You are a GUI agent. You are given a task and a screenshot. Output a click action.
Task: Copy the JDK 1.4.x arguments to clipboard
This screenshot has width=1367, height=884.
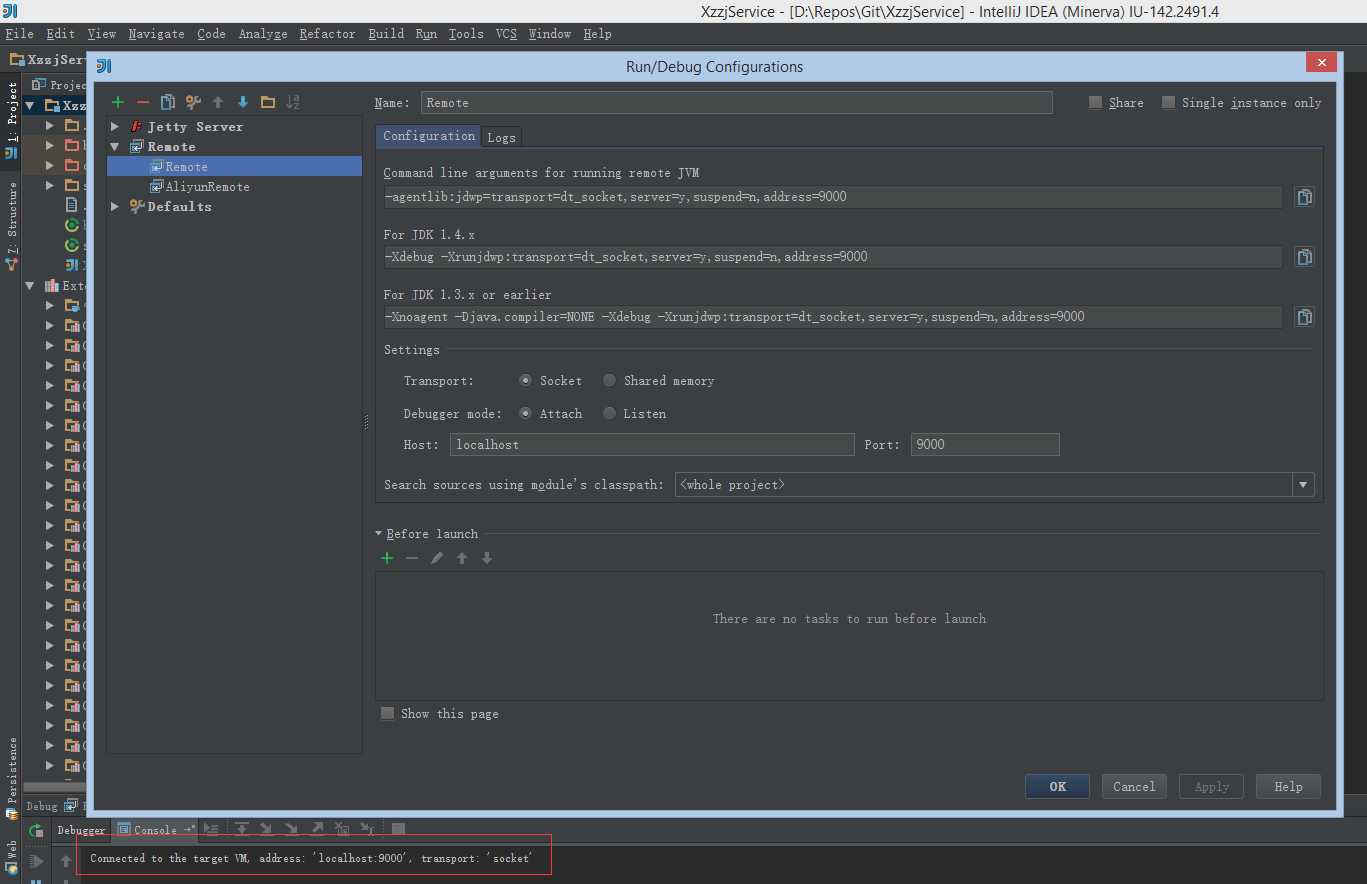(1304, 257)
